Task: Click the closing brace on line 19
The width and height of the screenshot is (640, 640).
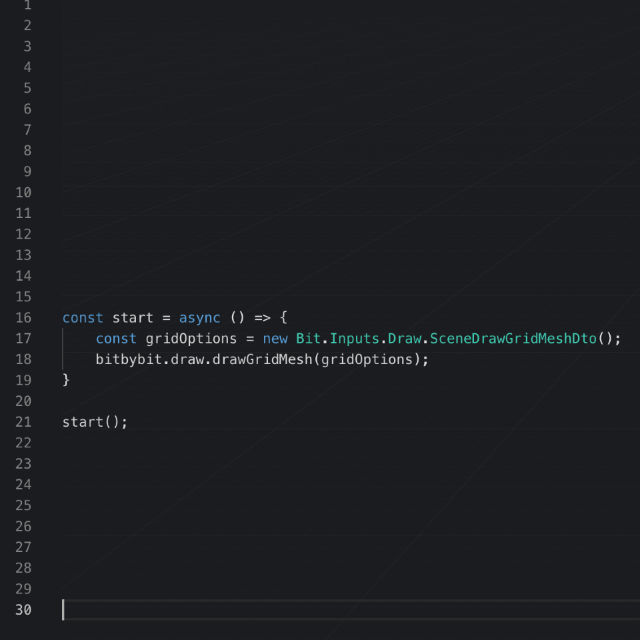Action: click(66, 380)
